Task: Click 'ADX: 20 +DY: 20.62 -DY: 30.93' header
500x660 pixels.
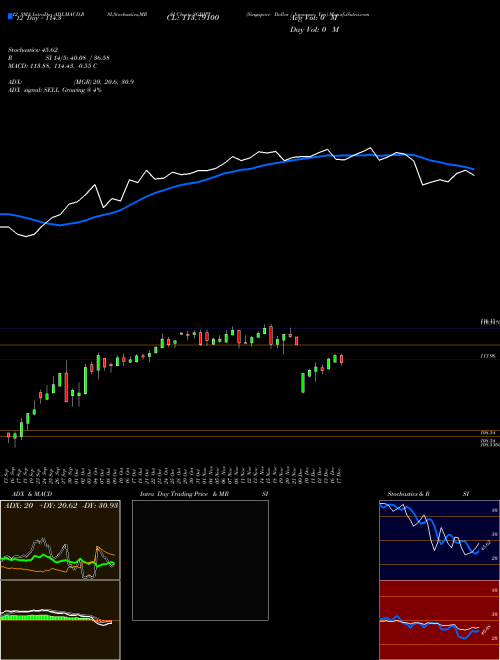Action: 61,505
